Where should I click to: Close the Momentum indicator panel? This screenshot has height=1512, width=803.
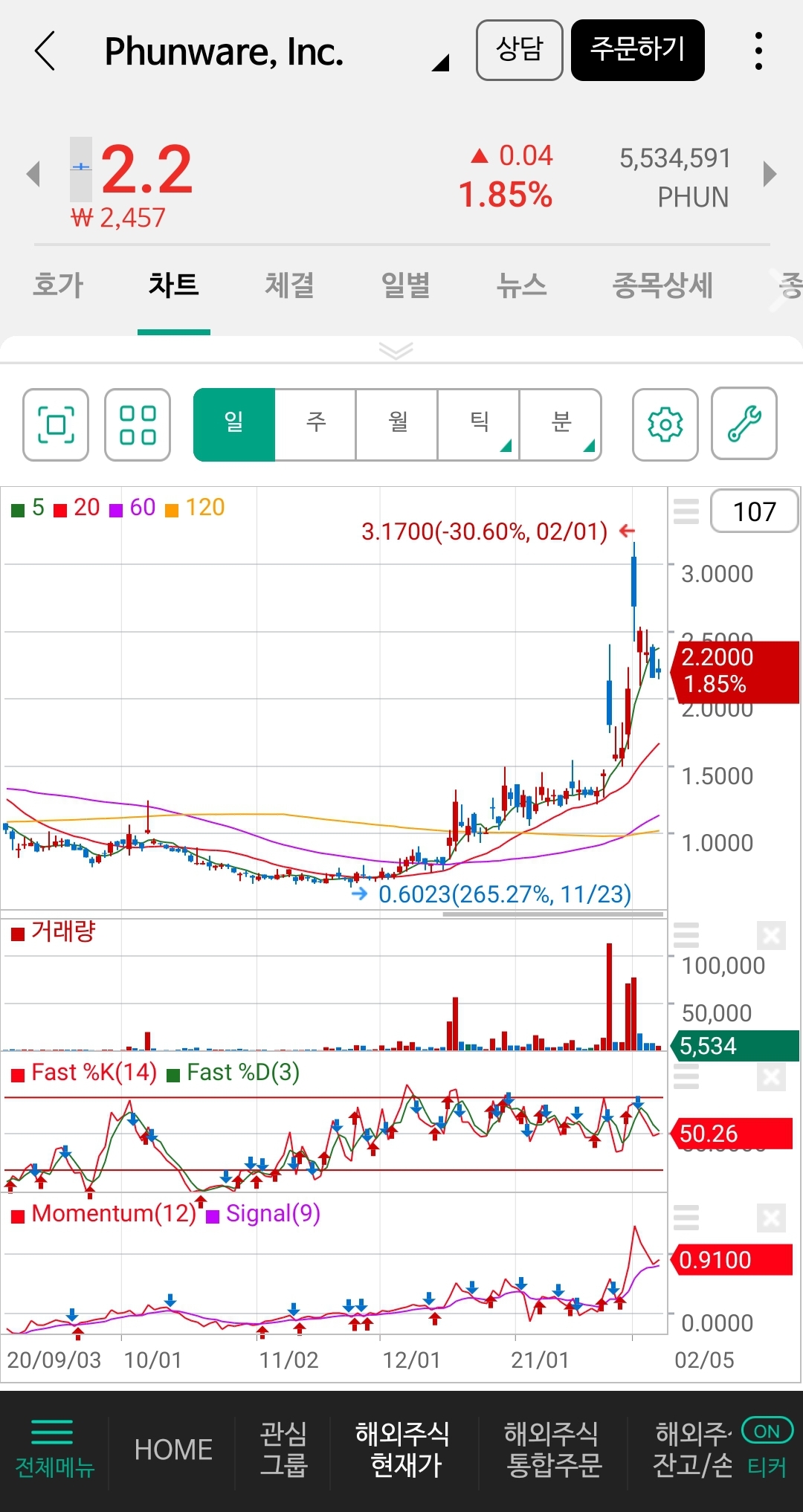coord(771,1218)
